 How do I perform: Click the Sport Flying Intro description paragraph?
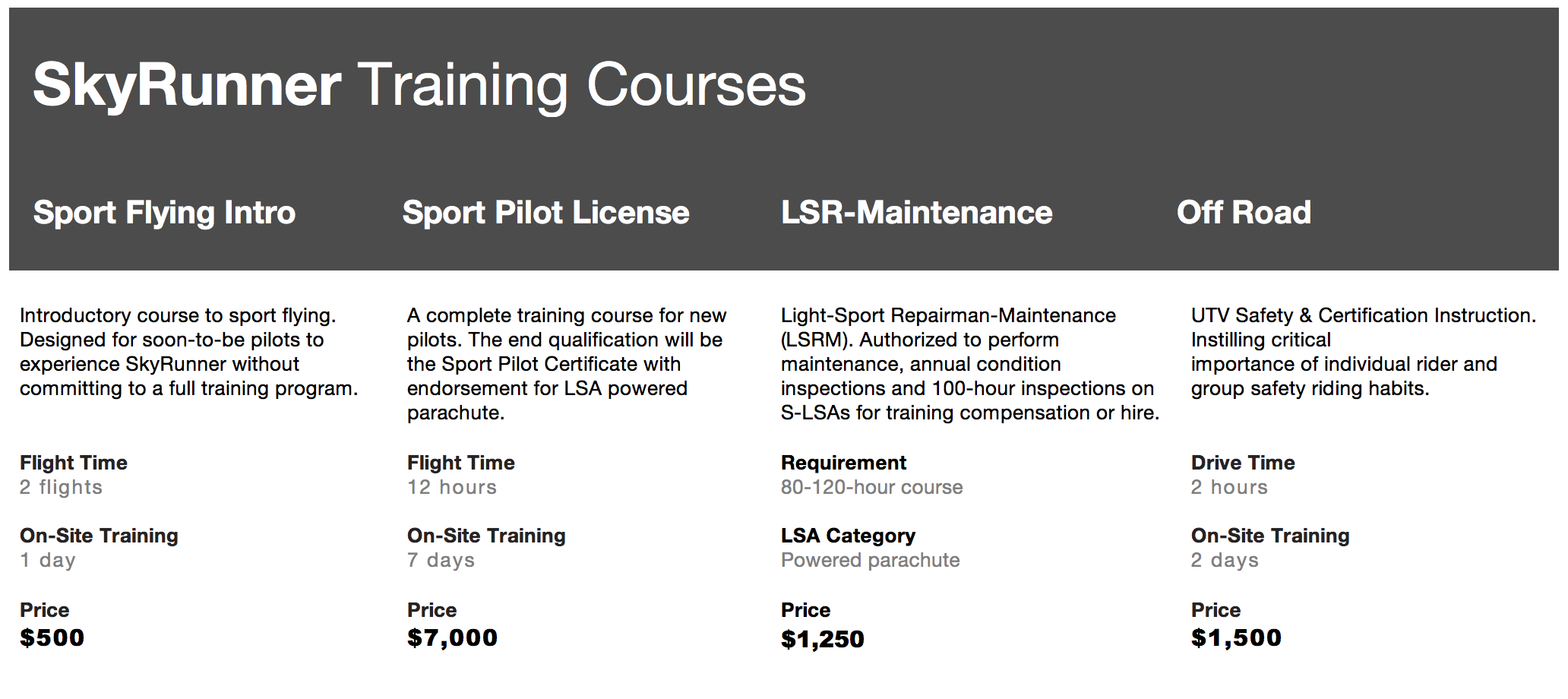189,352
